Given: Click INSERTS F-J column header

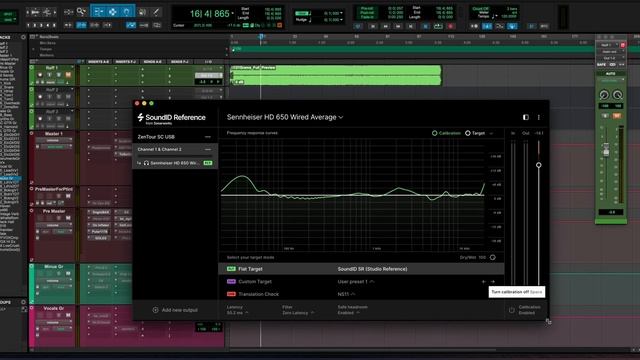Looking at the screenshot, I should pos(125,62).
